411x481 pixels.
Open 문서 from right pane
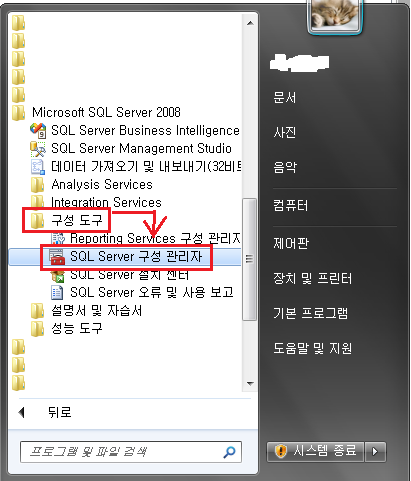285,98
